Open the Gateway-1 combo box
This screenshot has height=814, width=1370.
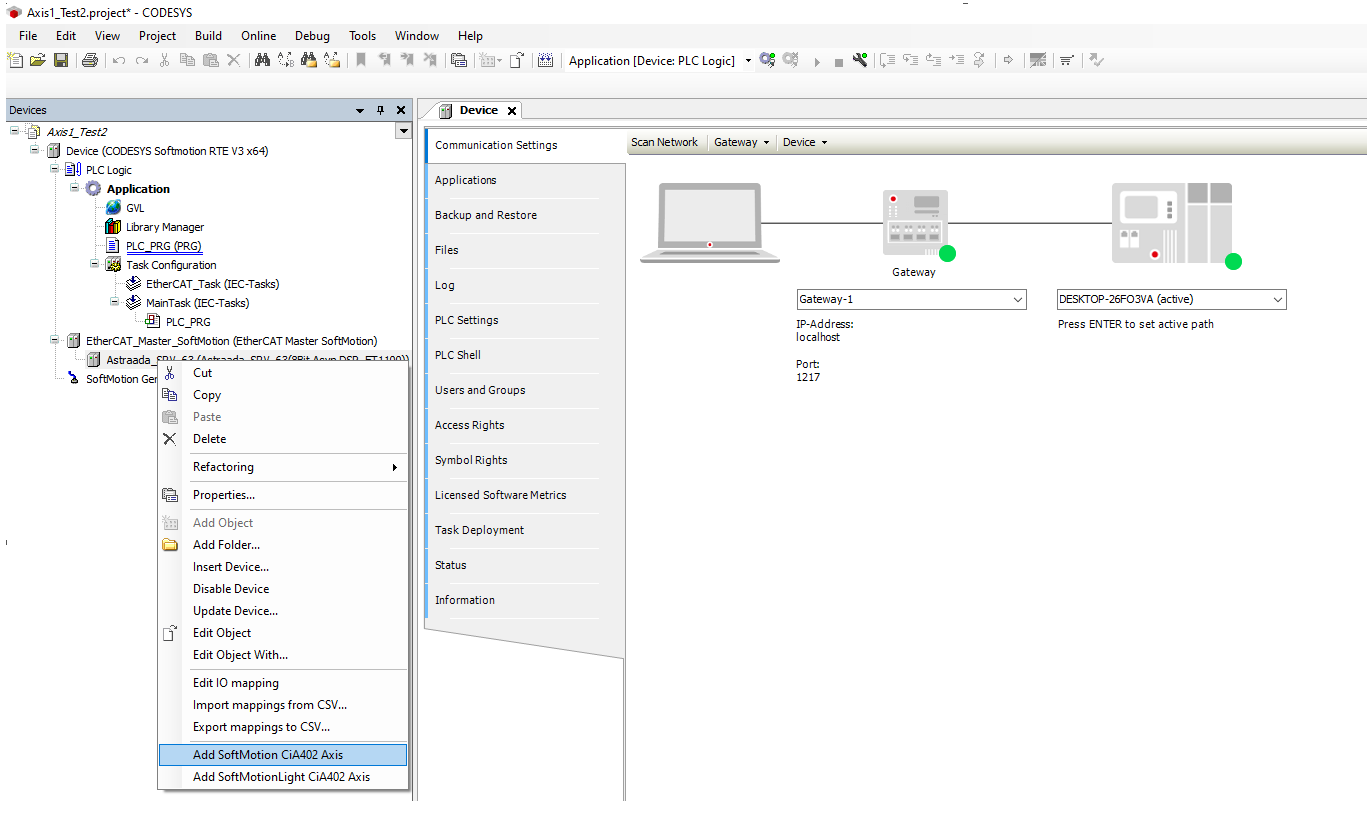pos(1018,300)
